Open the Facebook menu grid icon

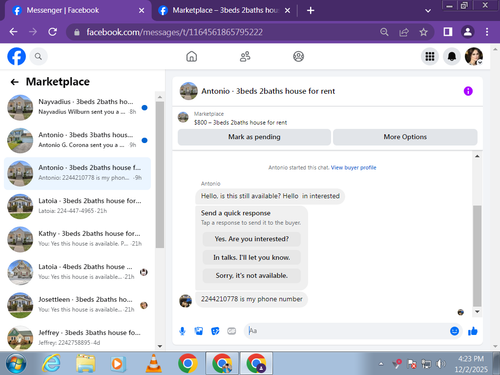click(430, 56)
